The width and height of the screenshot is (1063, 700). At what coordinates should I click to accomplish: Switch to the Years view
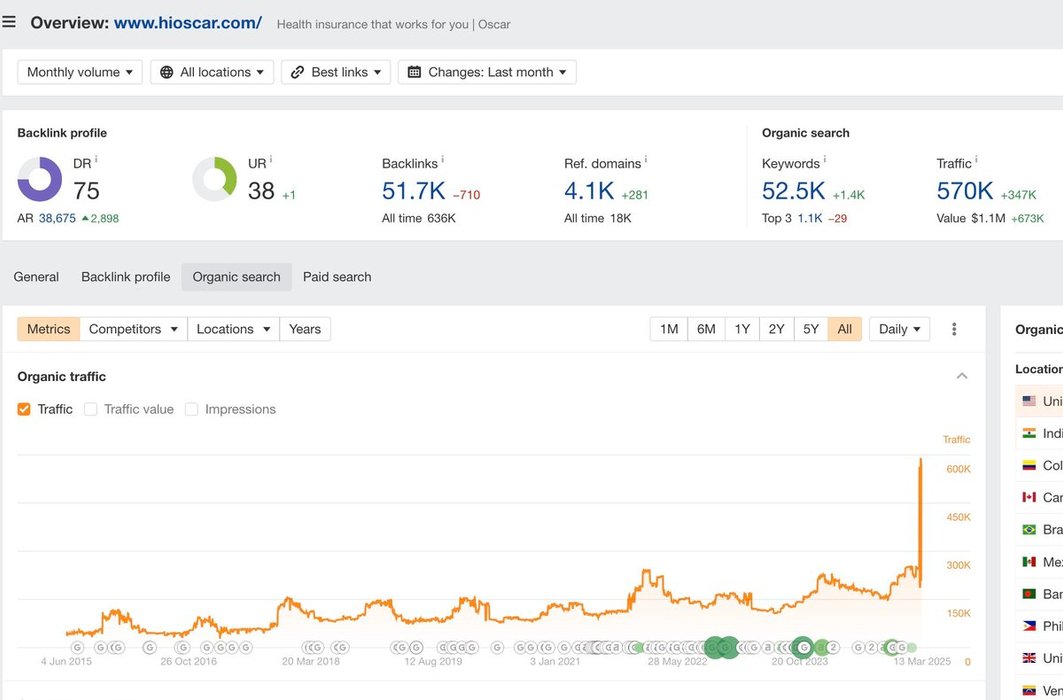tap(305, 329)
